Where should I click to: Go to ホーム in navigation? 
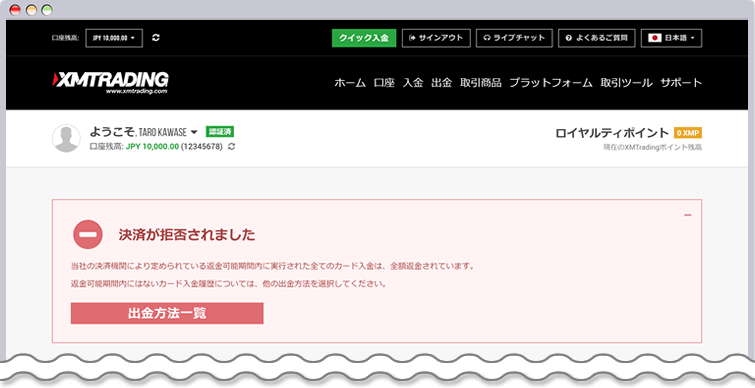tap(350, 83)
